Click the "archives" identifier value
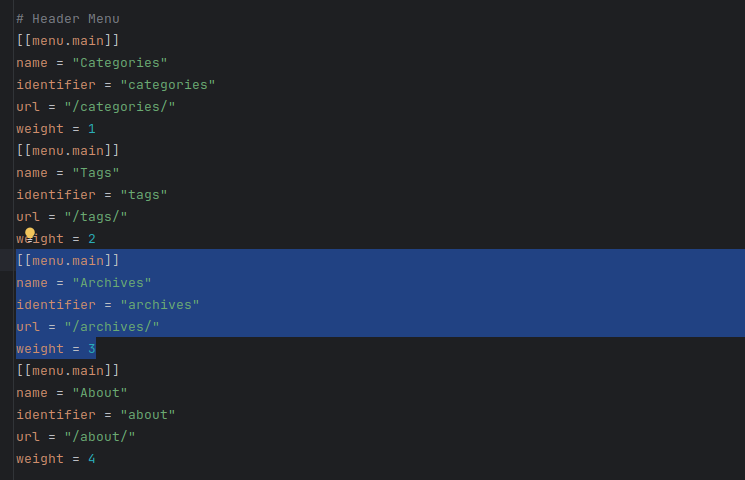Viewport: 745px width, 480px height. click(159, 305)
